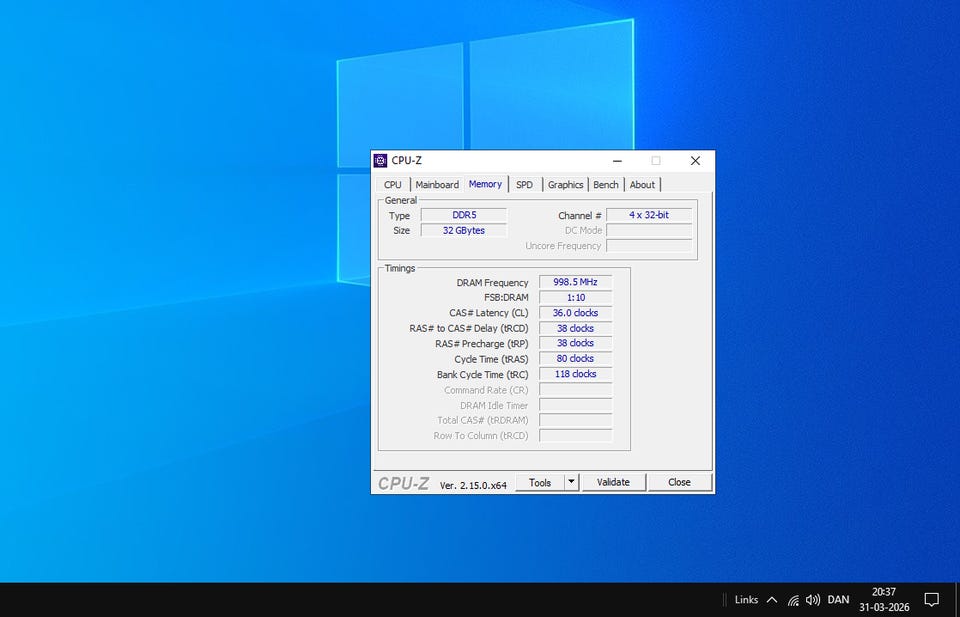This screenshot has width=960, height=617.
Task: Open the Mainboard tab
Action: click(437, 184)
